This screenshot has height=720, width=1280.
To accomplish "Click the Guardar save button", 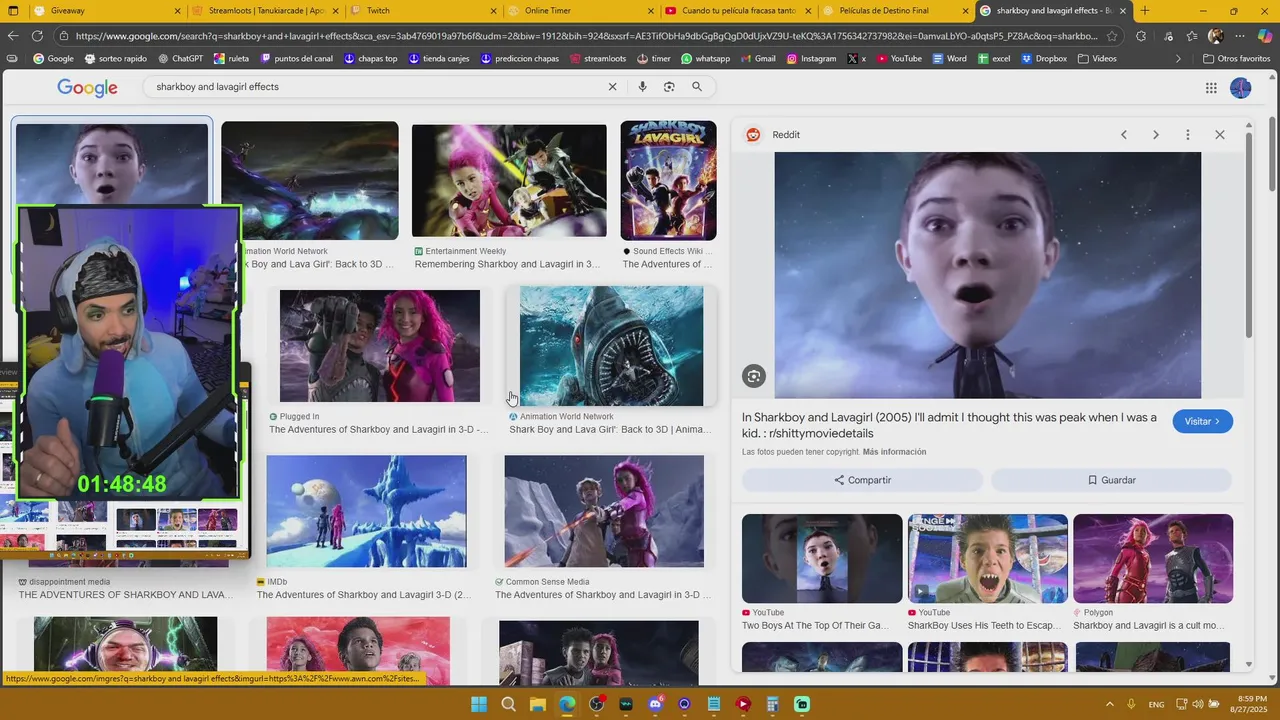I will point(1111,480).
